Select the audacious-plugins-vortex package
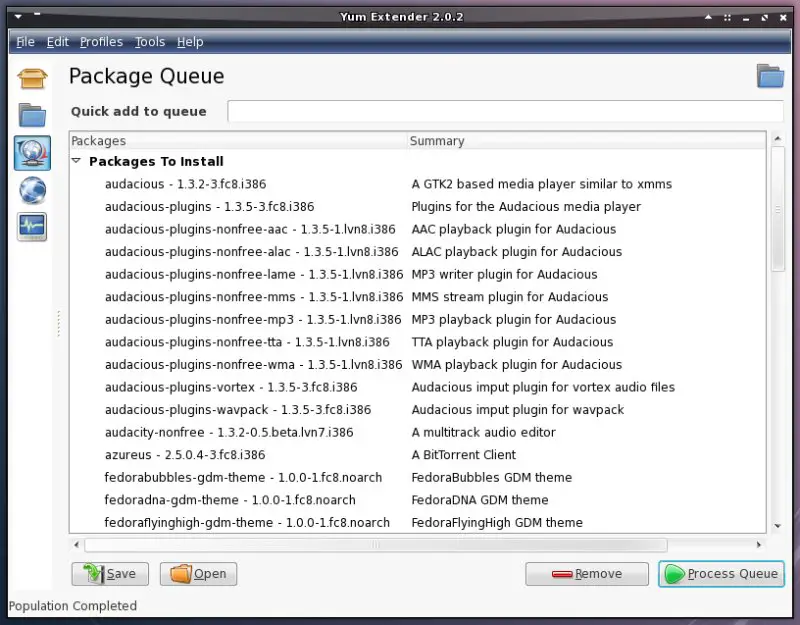The height and width of the screenshot is (625, 800). pos(418,387)
